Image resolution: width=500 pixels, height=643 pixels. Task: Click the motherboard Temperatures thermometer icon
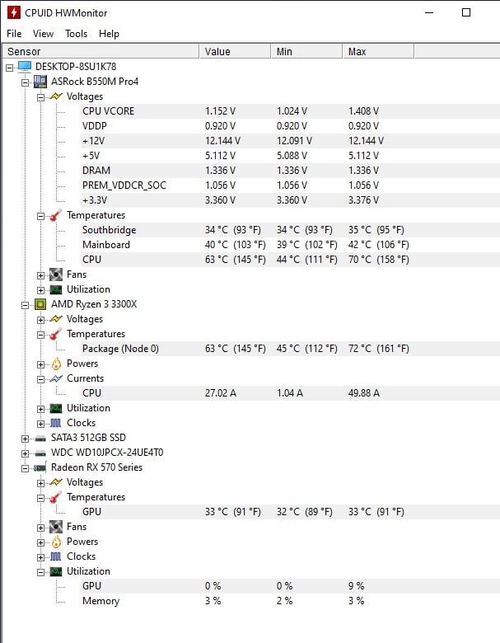click(x=56, y=215)
